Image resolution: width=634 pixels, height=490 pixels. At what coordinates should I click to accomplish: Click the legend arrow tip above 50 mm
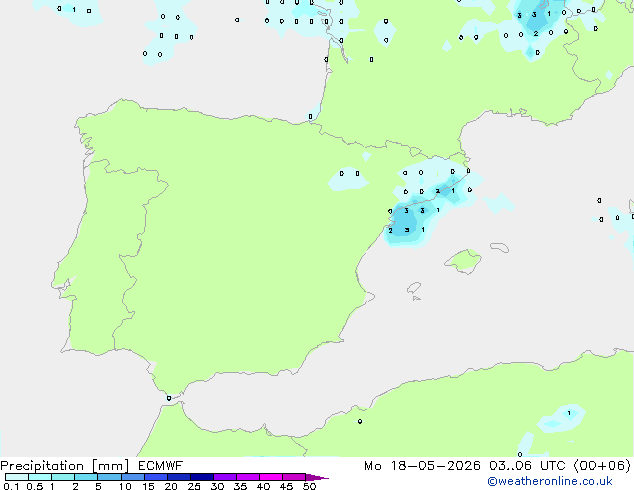click(x=317, y=477)
